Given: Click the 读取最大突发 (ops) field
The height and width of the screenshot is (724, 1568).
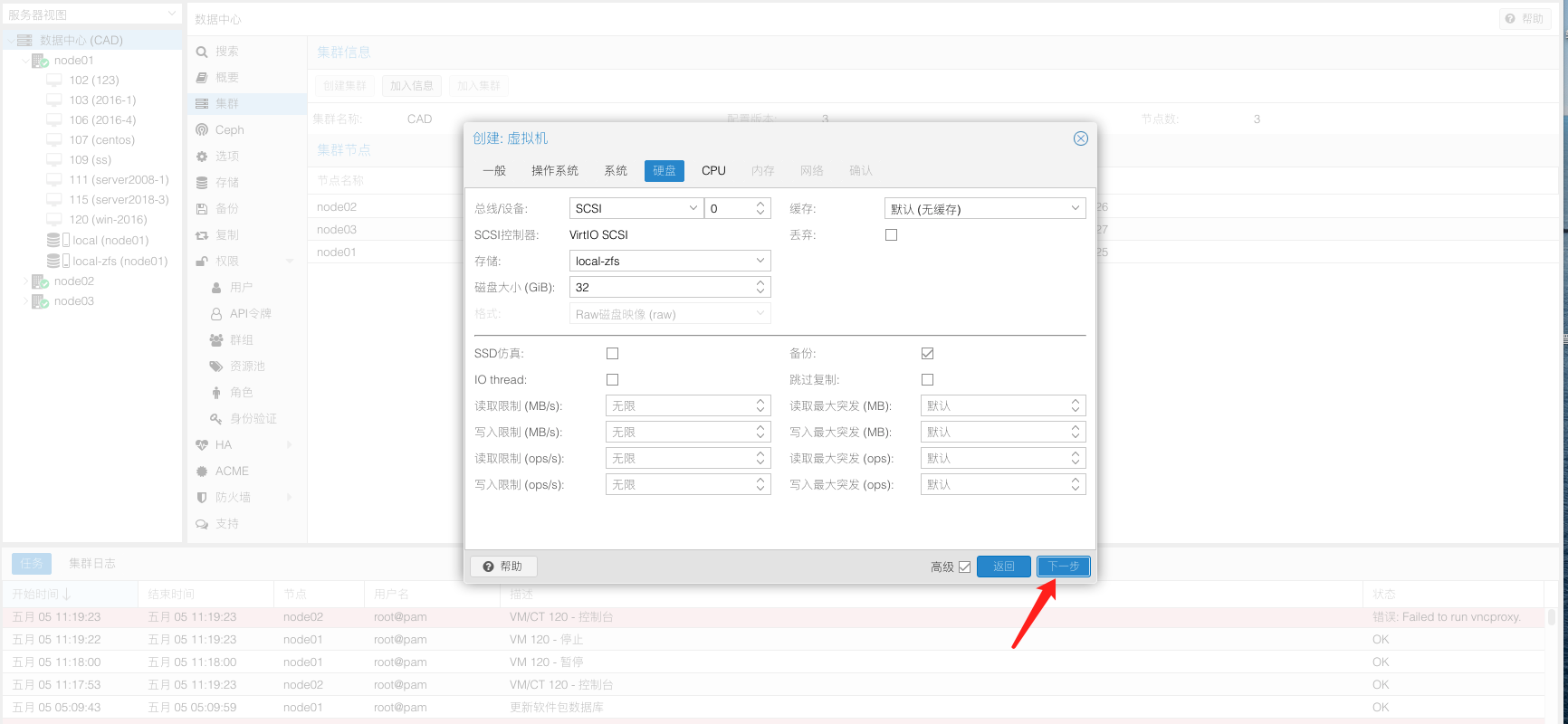Looking at the screenshot, I should click(1003, 458).
